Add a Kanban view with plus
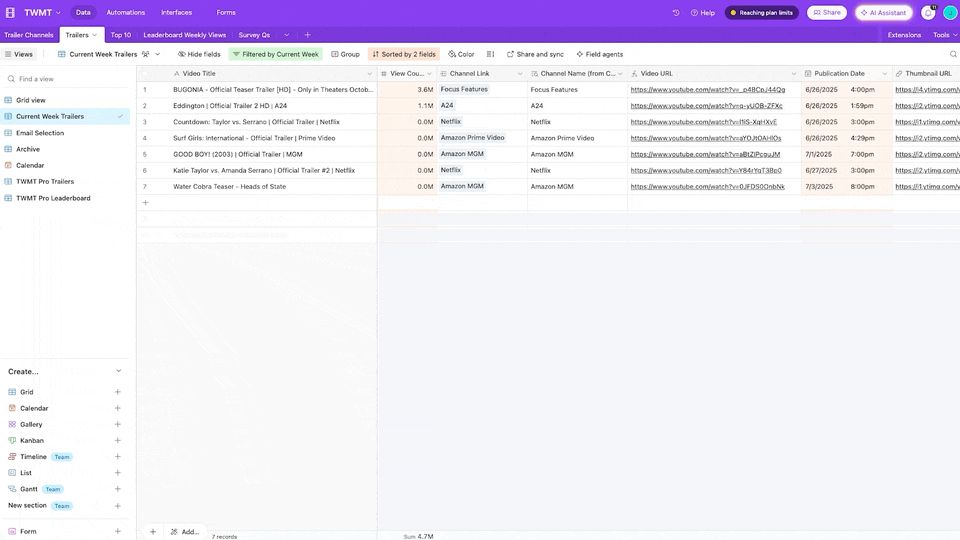Screen dimensions: 960x540 click(x=118, y=440)
